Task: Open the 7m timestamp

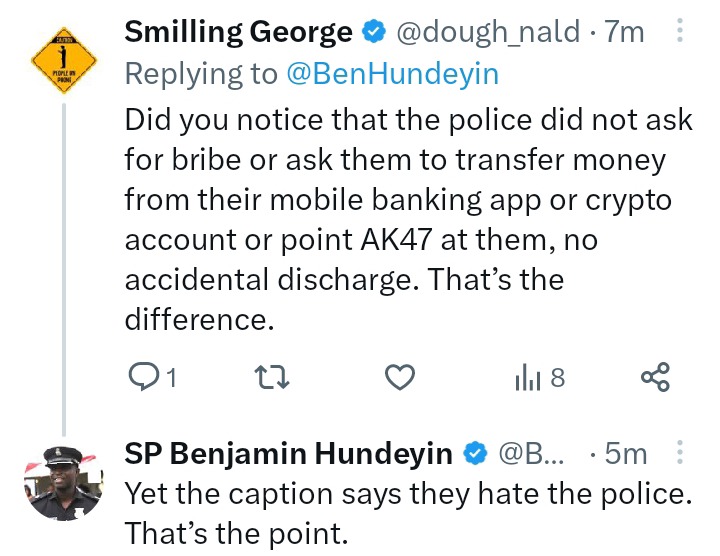Action: point(626,33)
